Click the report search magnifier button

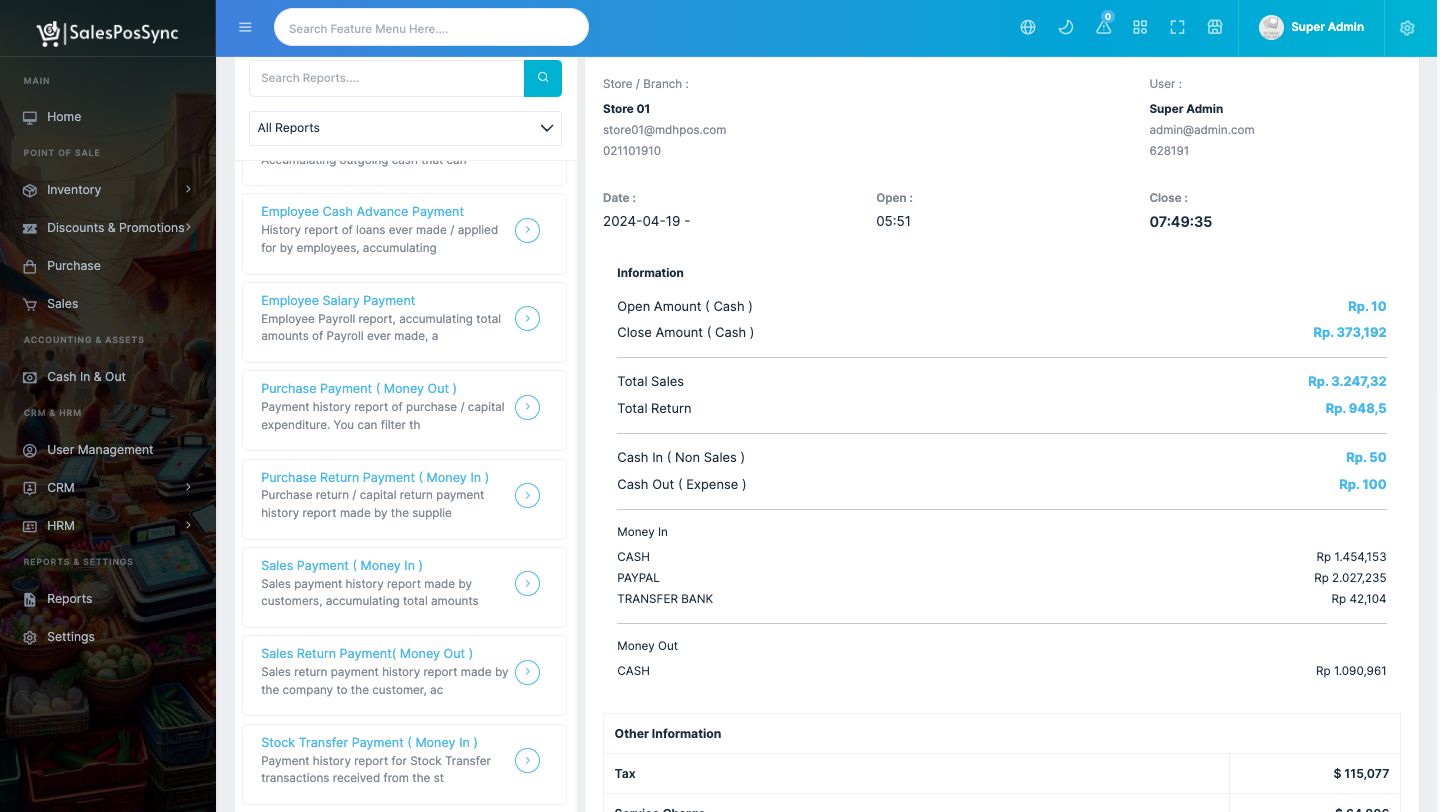click(543, 78)
